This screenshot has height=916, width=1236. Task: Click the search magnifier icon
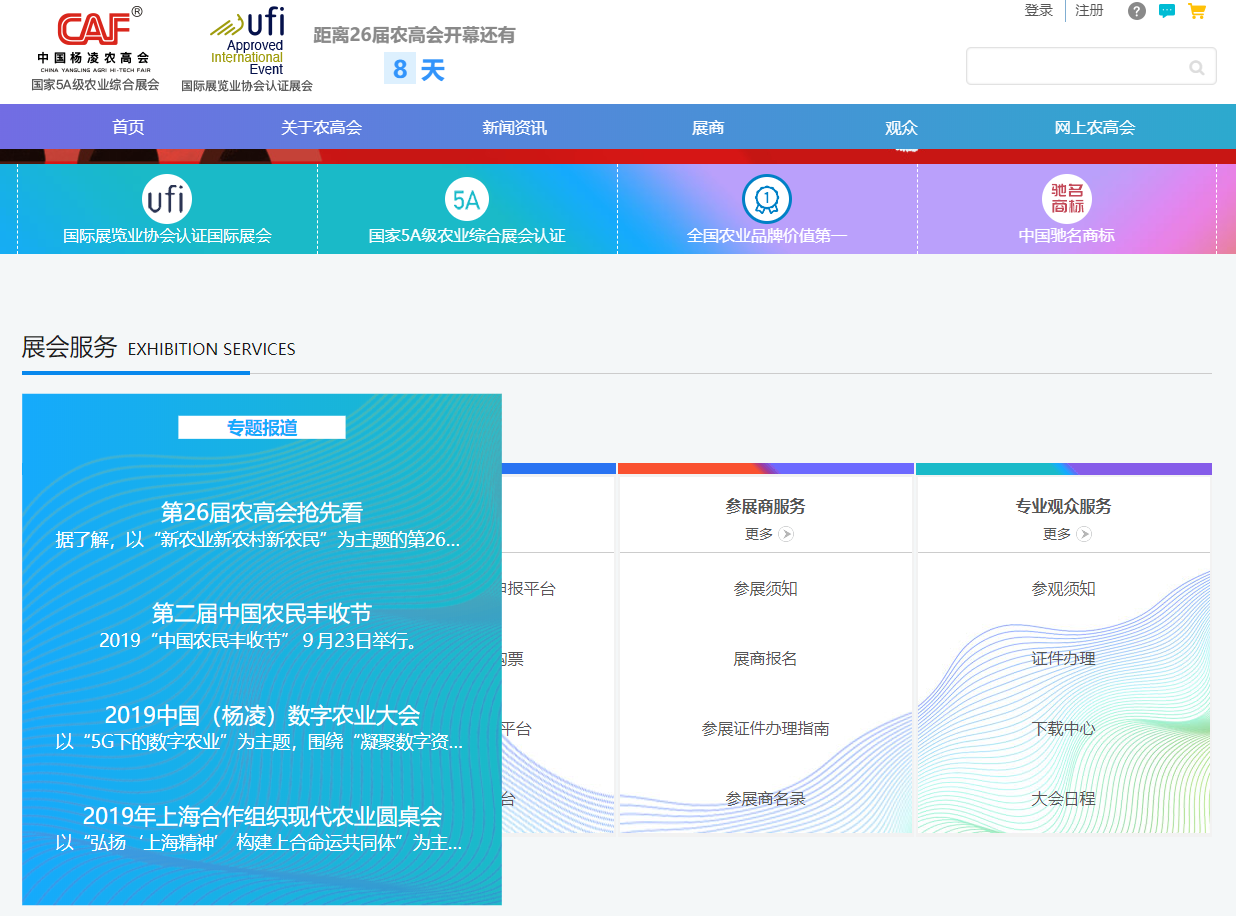click(1196, 67)
